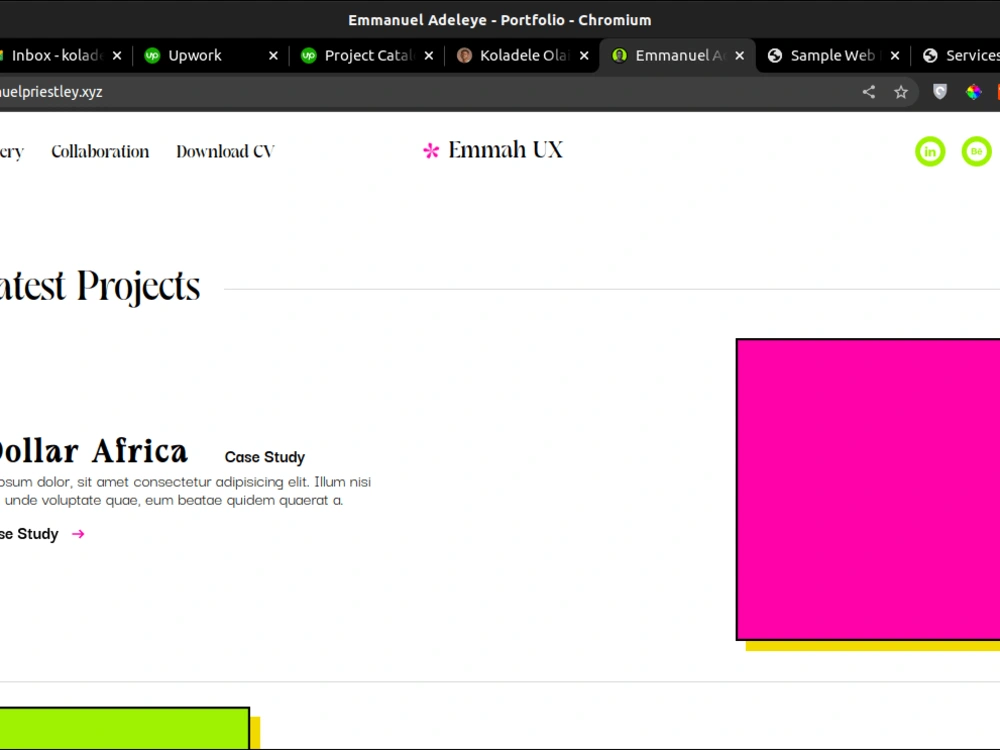Close the Inbox tab
The image size is (1000, 750).
(x=117, y=55)
